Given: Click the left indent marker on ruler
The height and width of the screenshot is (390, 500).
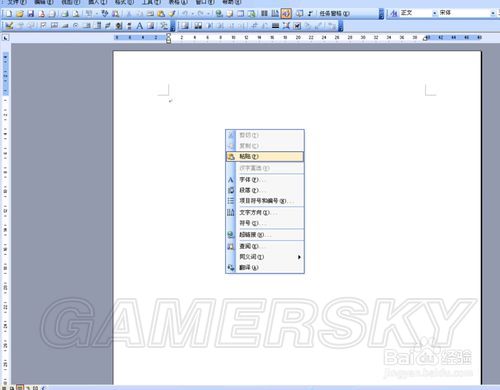Looking at the screenshot, I should coord(169,41).
